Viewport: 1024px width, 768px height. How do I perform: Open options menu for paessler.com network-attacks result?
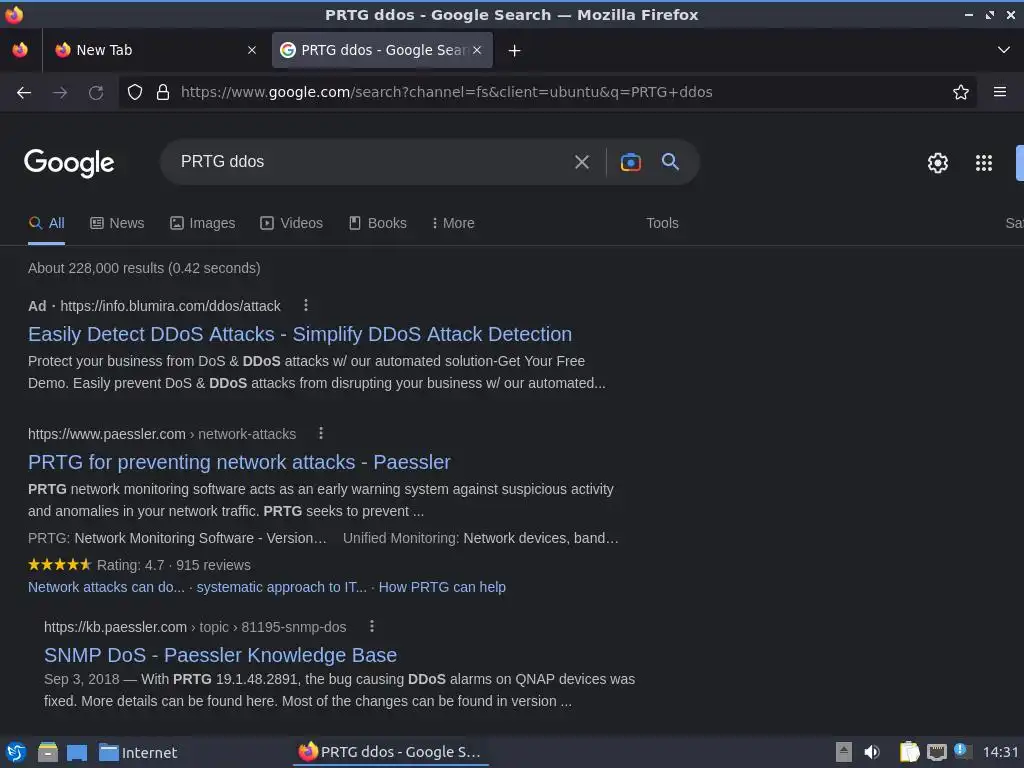[x=321, y=433]
